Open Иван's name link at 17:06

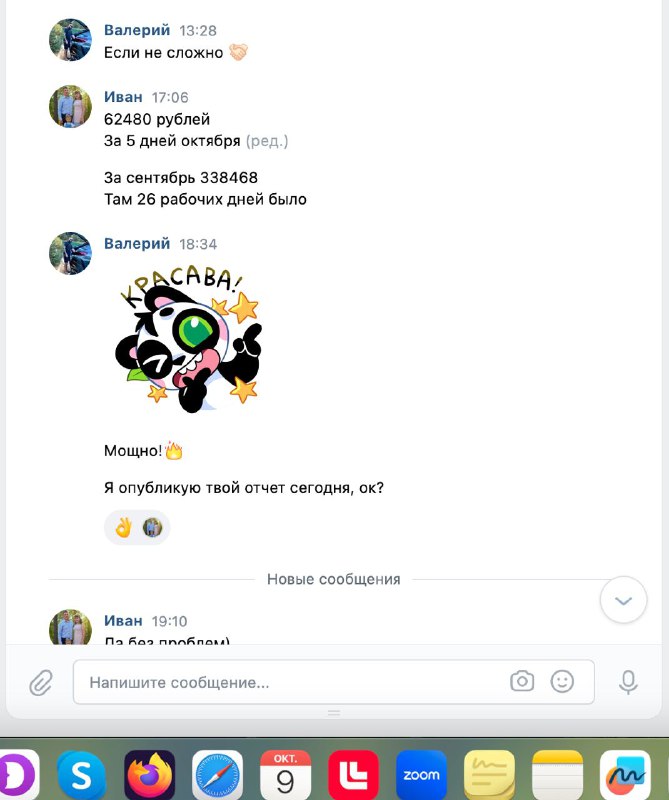tap(123, 96)
